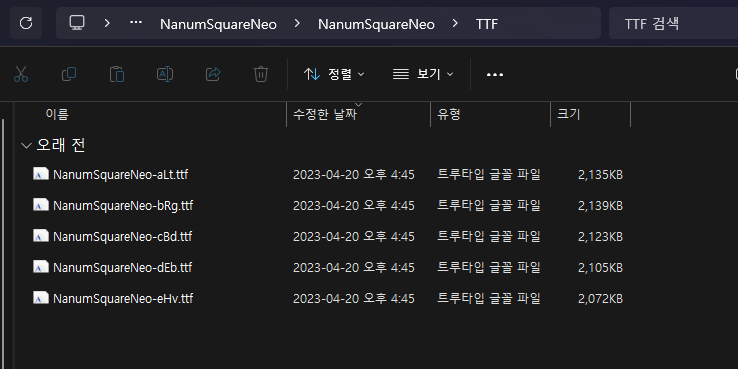Open the 정렬 sort dropdown
738x369 pixels.
[334, 74]
